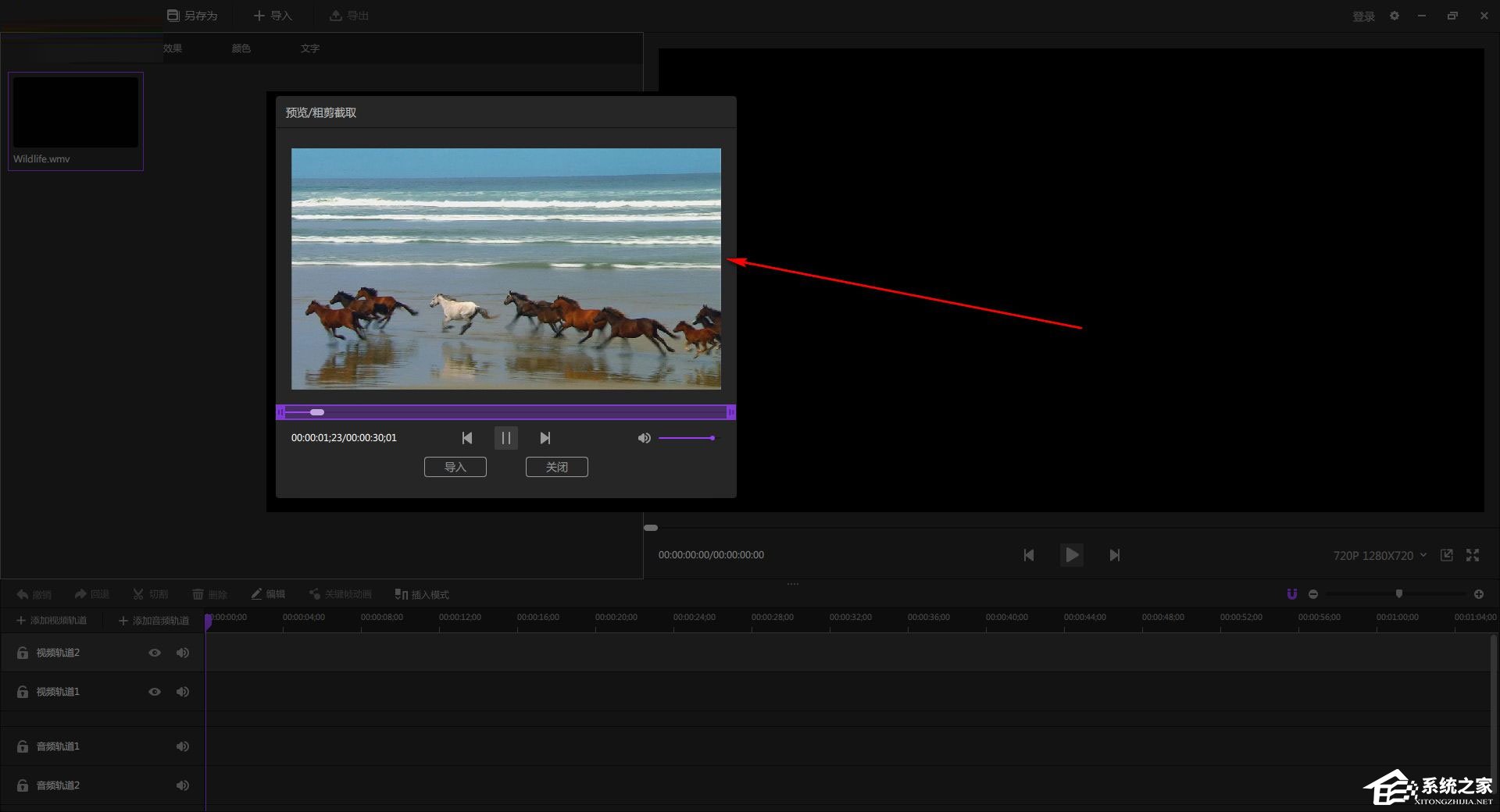Screen dimensions: 1500x812
Task: Mute the preview dialog speaker icon
Action: [x=644, y=438]
